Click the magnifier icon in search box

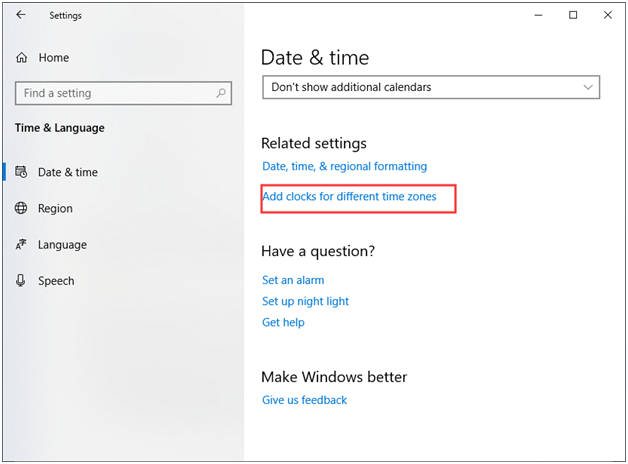pyautogui.click(x=222, y=93)
